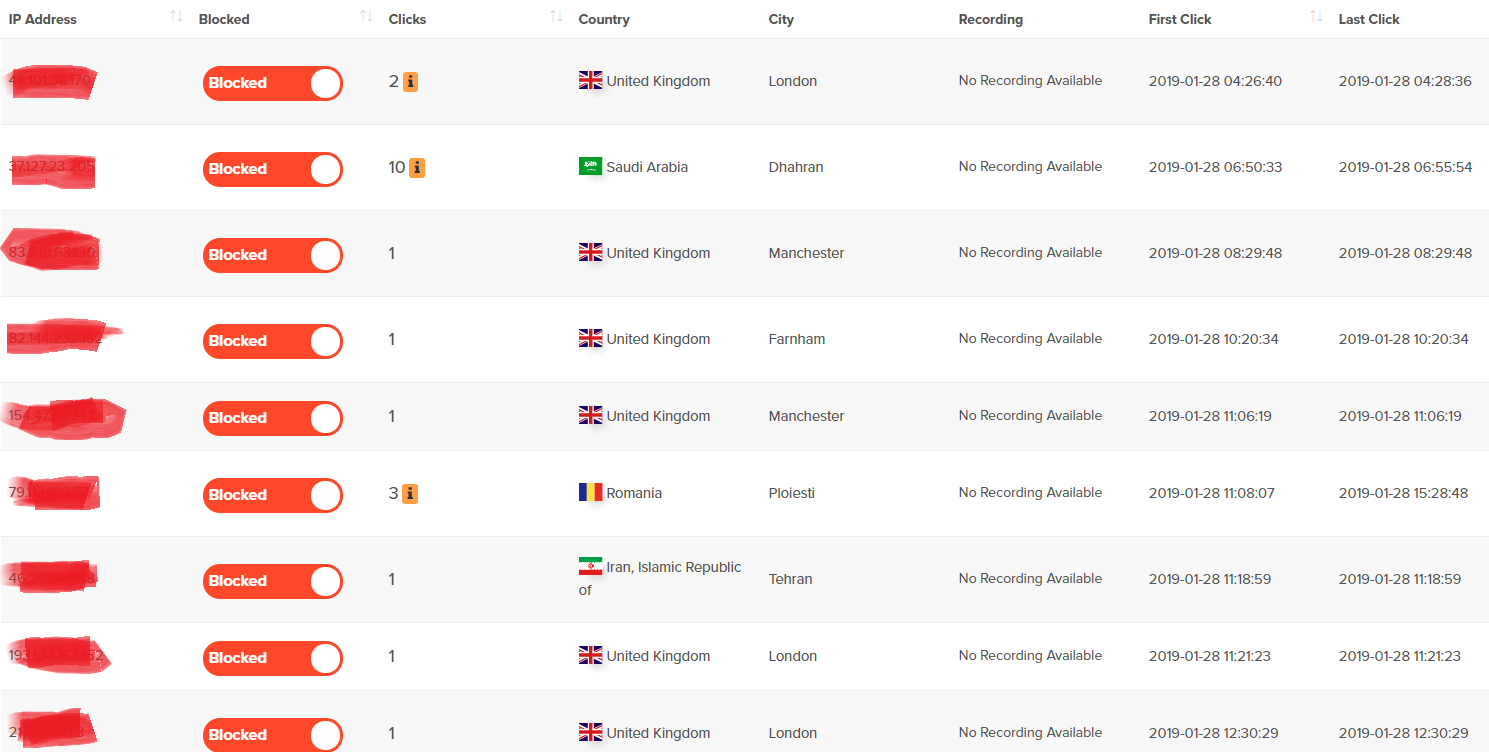Select the Recording column header

click(990, 19)
